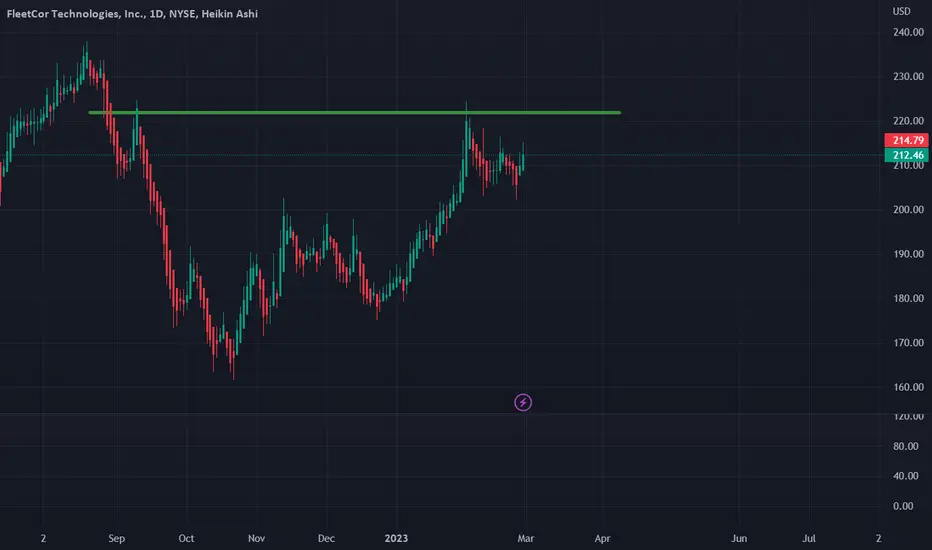Click the USD currency label
Screen dimensions: 932x550
point(901,11)
